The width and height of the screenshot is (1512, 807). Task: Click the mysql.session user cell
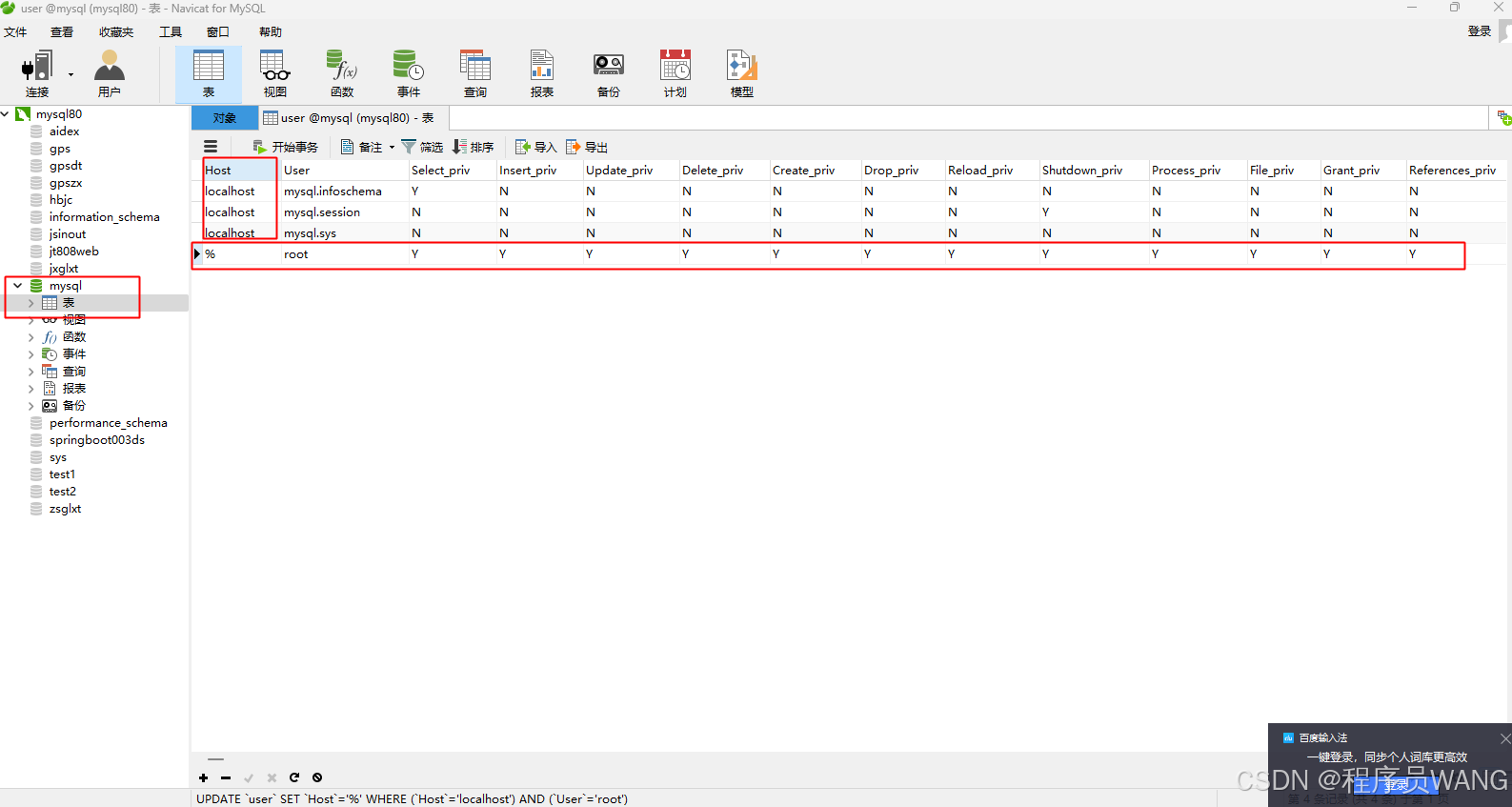tap(343, 212)
